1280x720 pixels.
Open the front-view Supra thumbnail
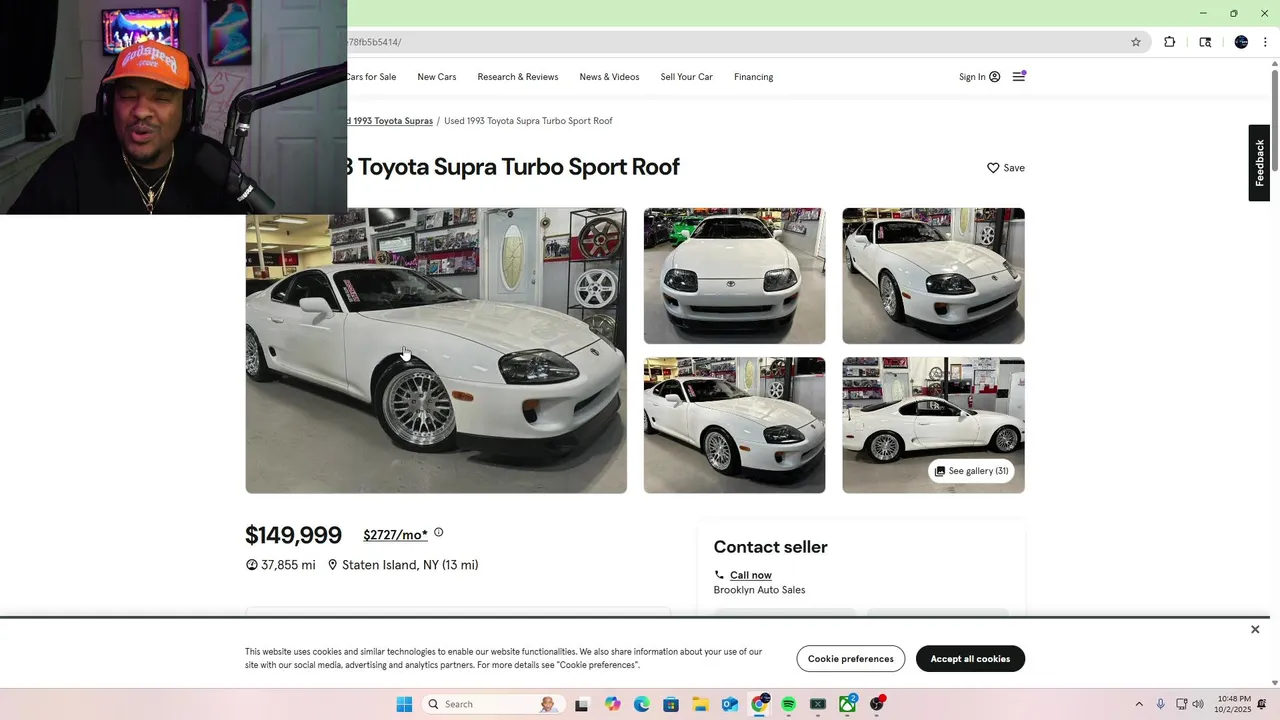[x=734, y=276]
